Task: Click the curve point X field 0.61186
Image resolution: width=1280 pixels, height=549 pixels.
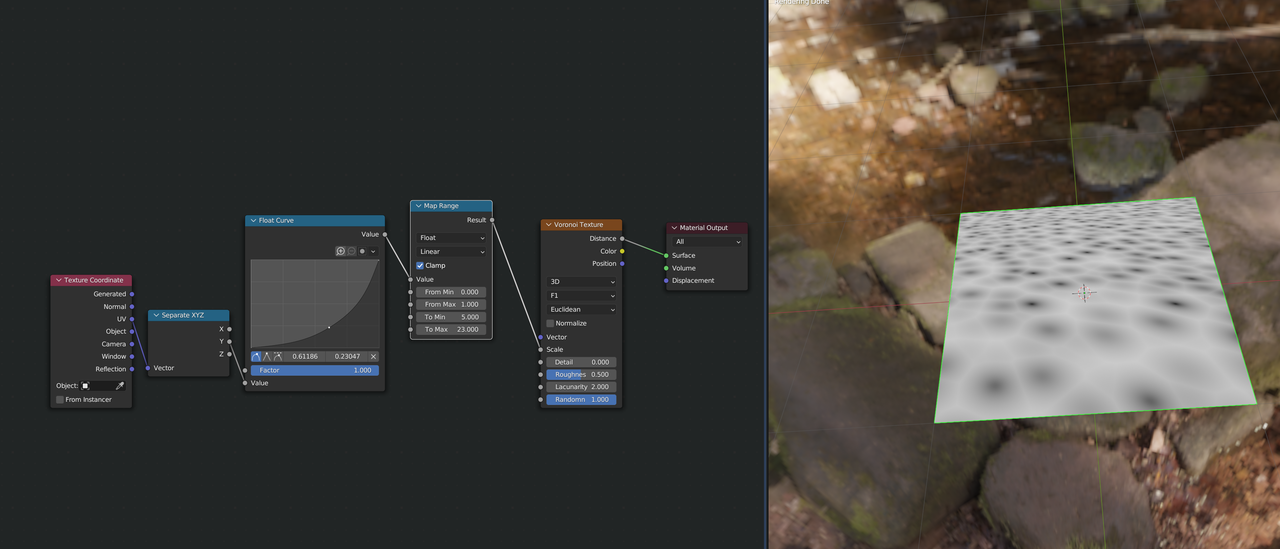Action: pyautogui.click(x=304, y=356)
